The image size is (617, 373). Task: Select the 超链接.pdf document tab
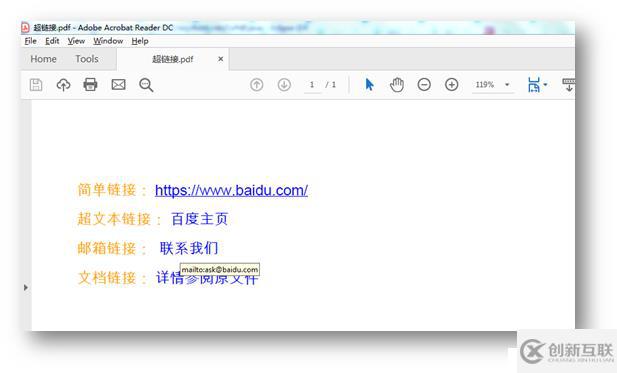point(173,59)
